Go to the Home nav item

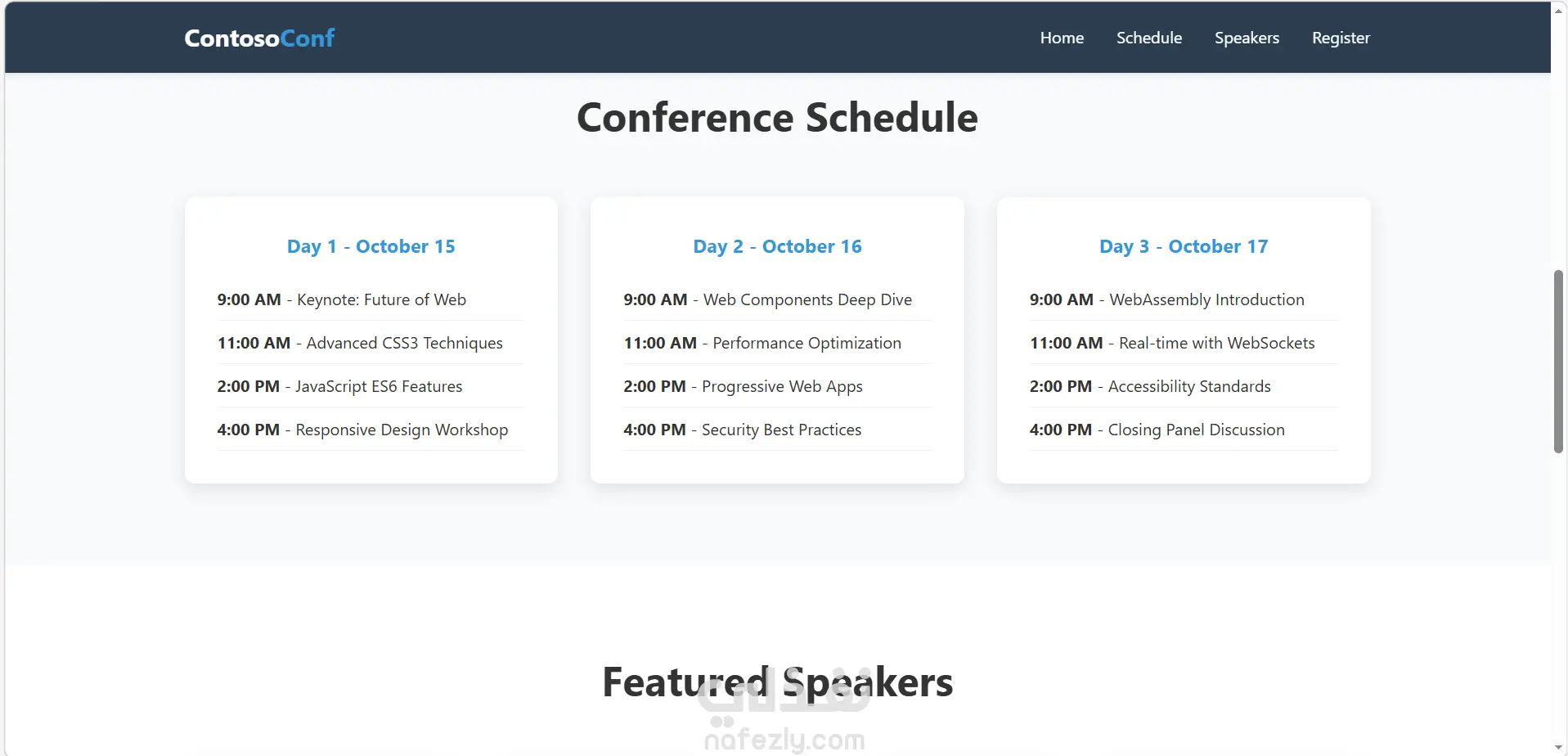click(x=1062, y=38)
